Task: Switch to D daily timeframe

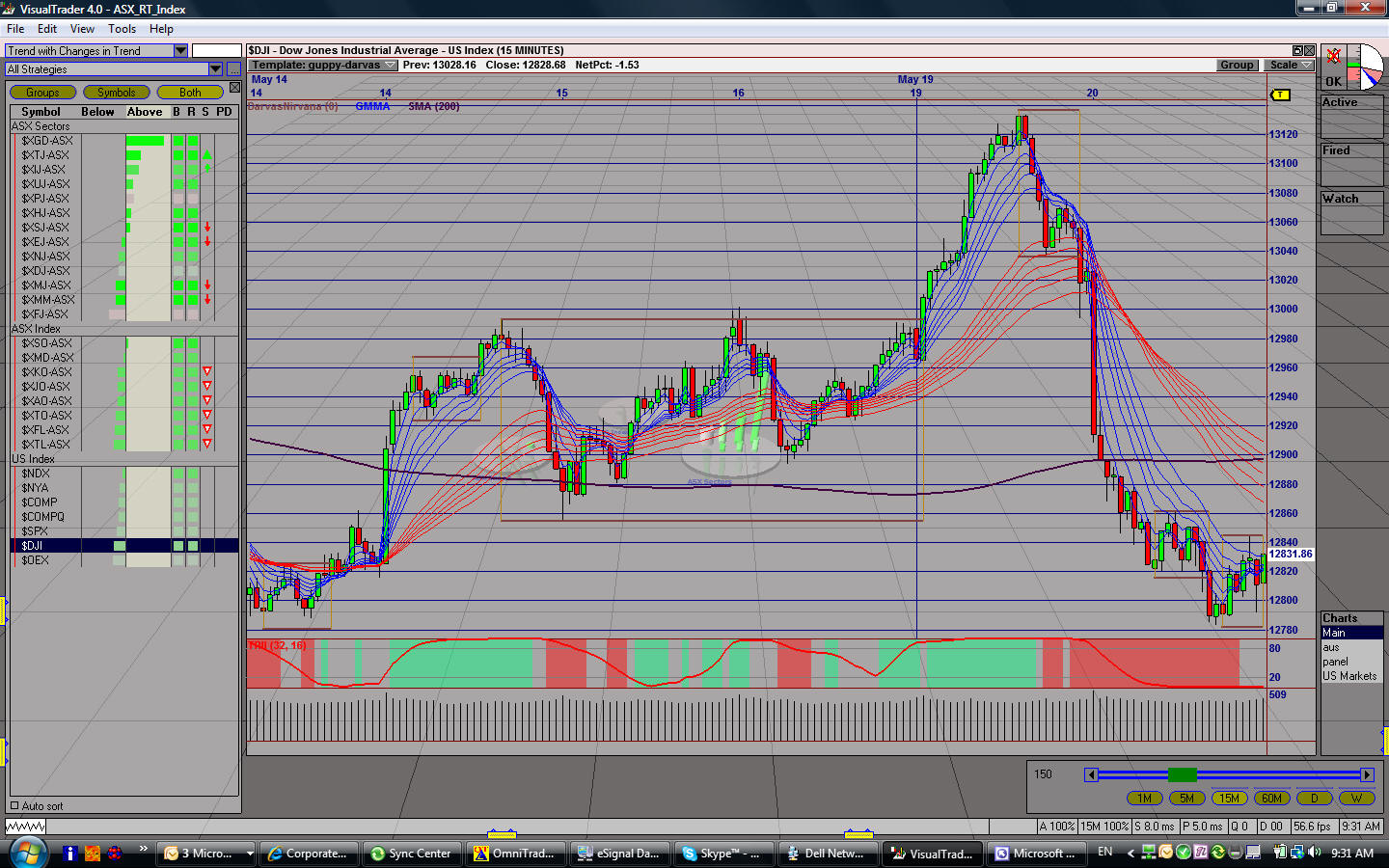Action: pos(1315,798)
